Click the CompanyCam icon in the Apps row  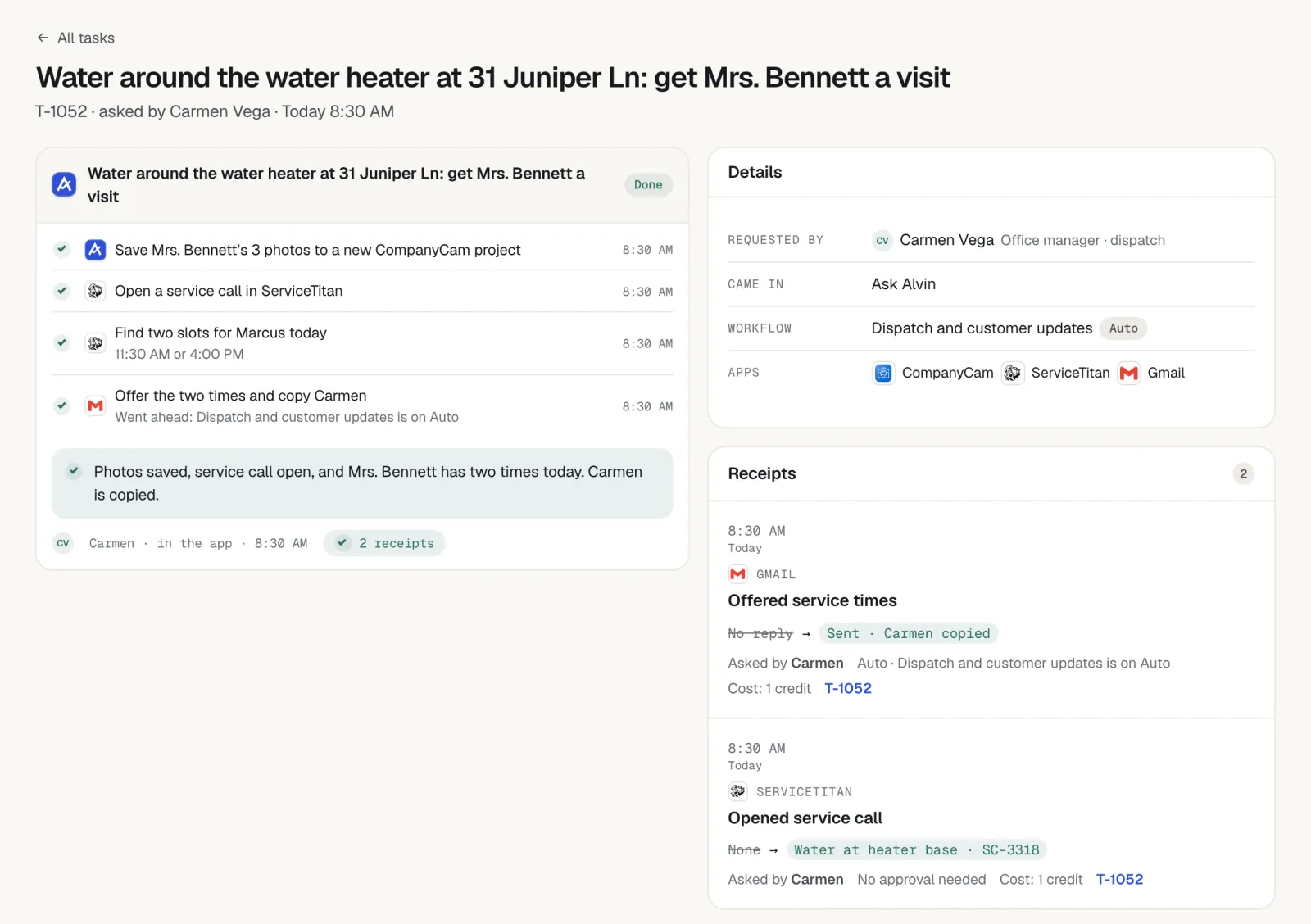pyautogui.click(x=883, y=373)
